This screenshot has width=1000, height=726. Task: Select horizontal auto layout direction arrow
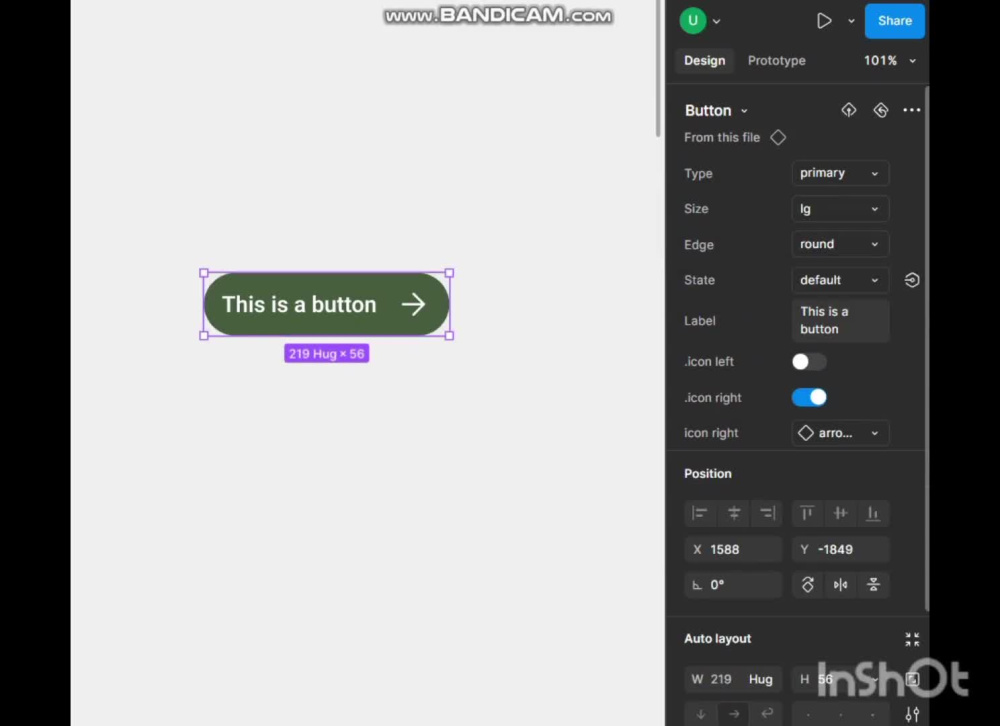click(734, 714)
